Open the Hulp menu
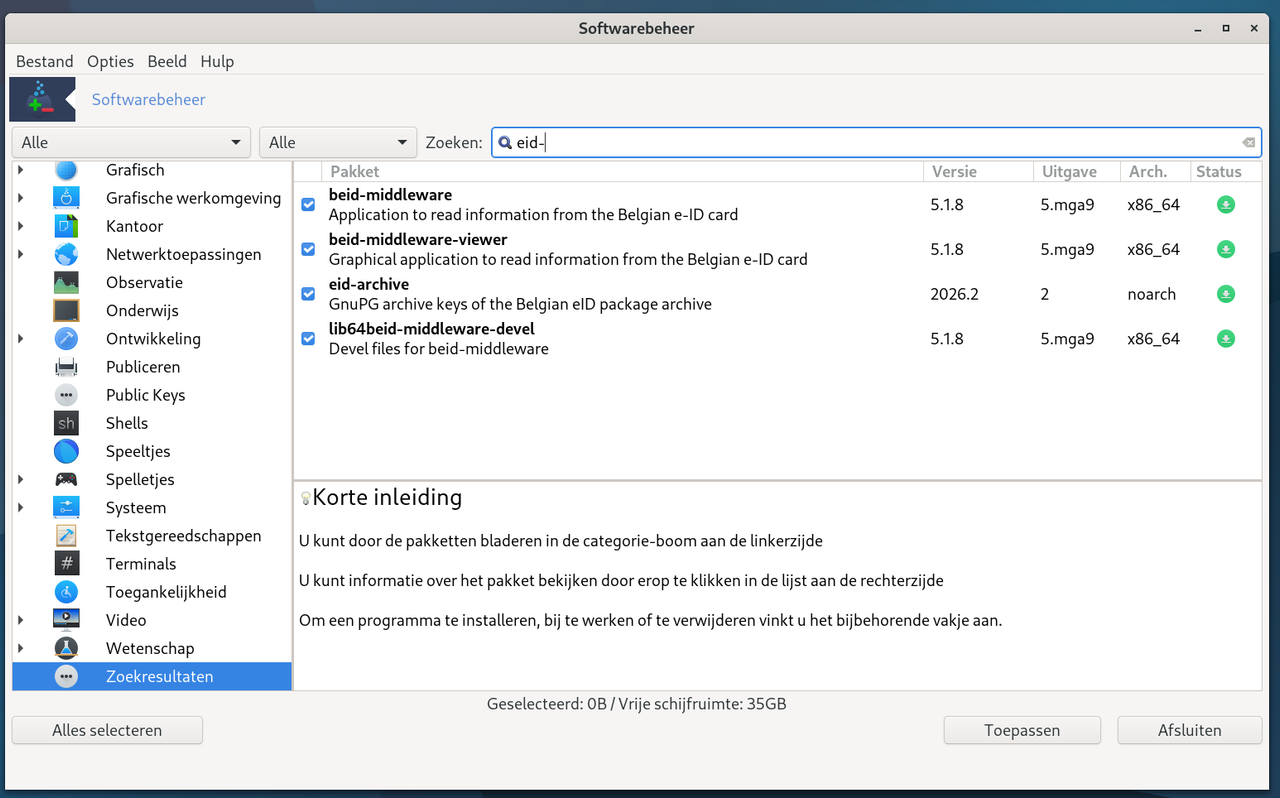Viewport: 1280px width, 798px height. [217, 61]
